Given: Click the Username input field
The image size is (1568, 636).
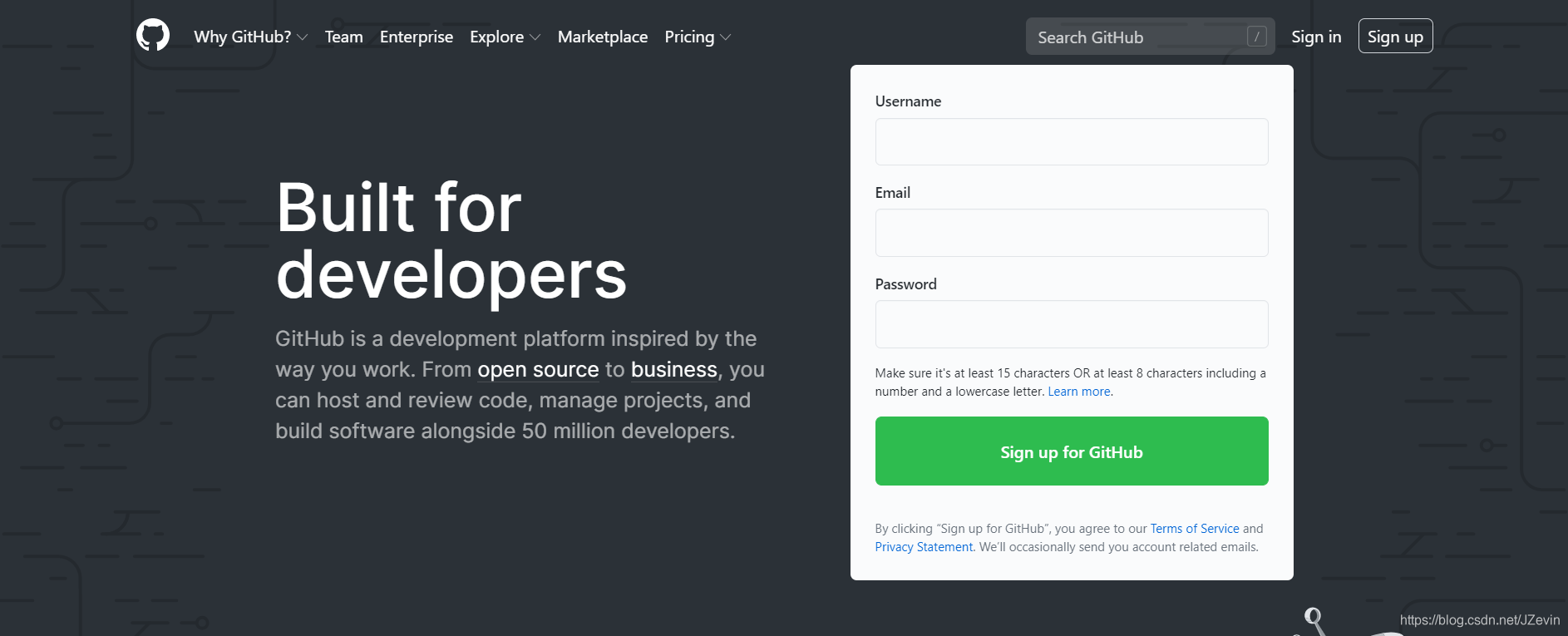Looking at the screenshot, I should click(1072, 141).
